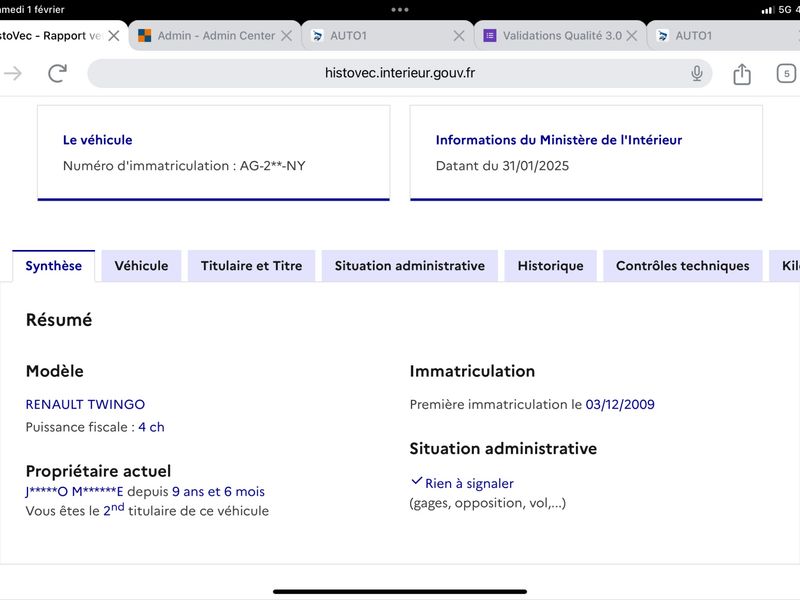Tap the home indicator bar at bottom
The width and height of the screenshot is (800, 600).
pyautogui.click(x=399, y=592)
